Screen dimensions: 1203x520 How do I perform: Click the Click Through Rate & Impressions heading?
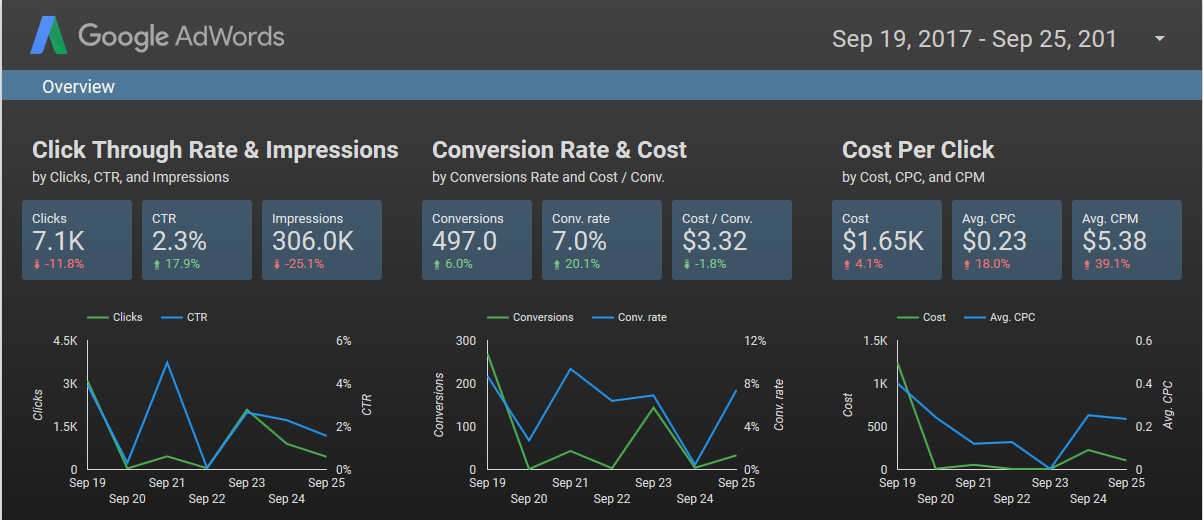(215, 150)
